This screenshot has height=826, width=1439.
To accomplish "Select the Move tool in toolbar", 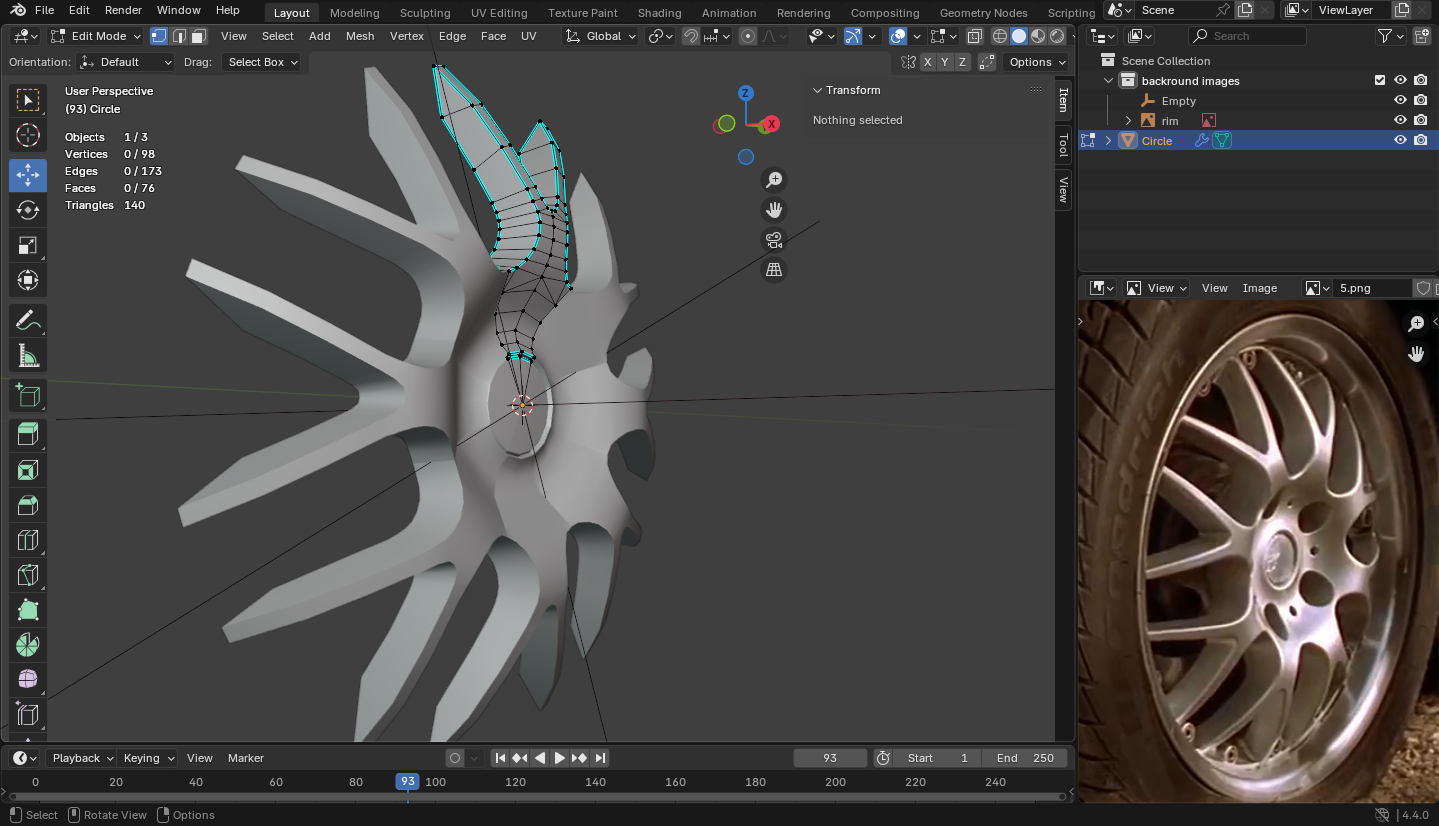I will 28,174.
